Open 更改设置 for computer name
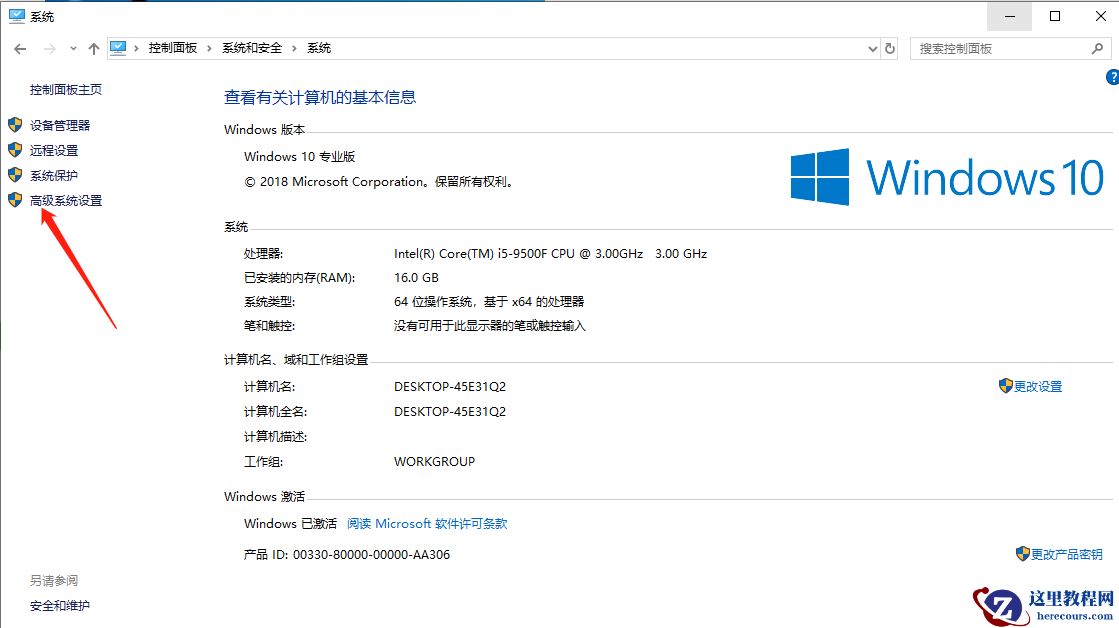This screenshot has height=628, width=1119. coord(1037,386)
